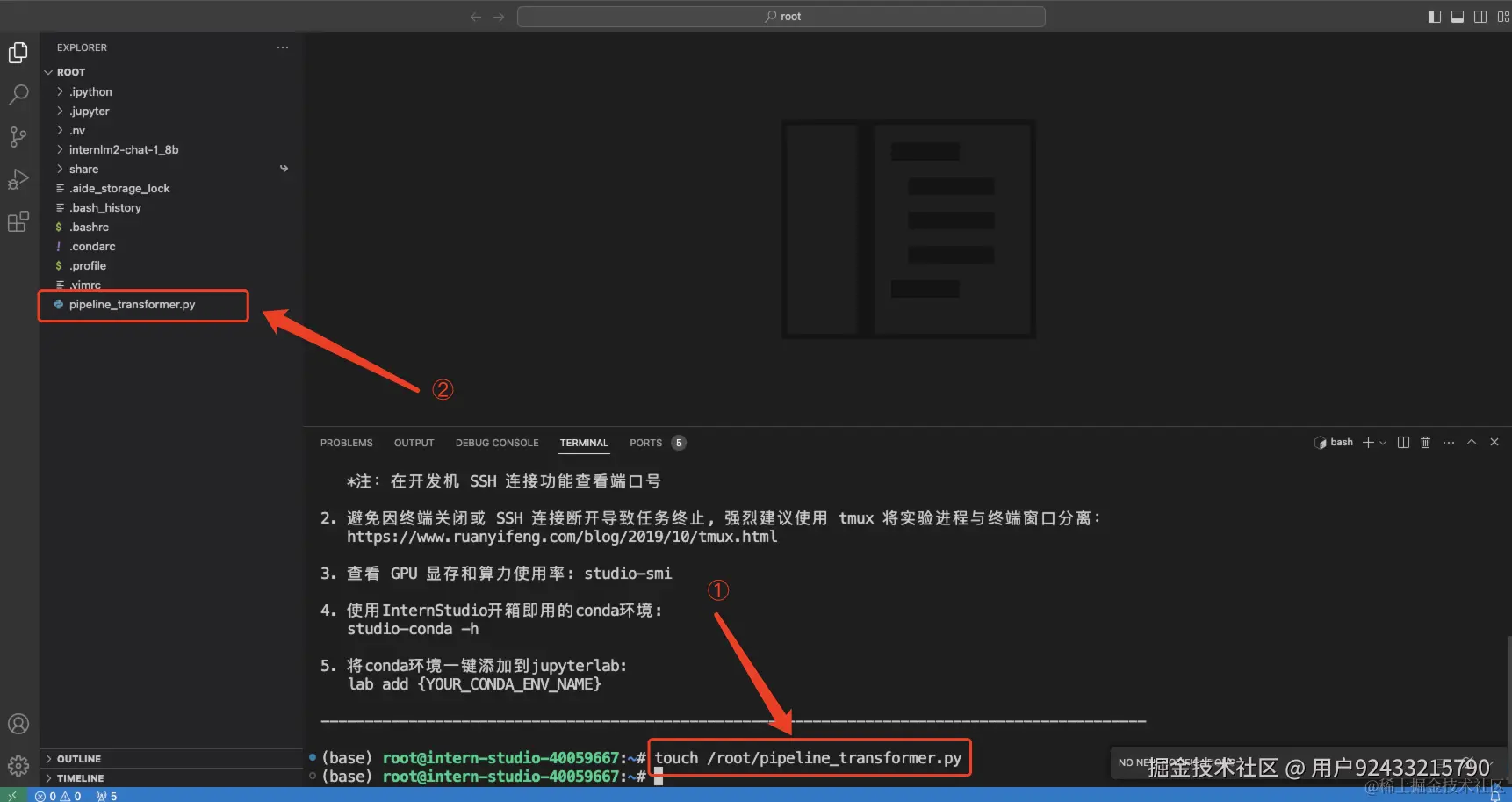Toggle the primary side bar

coord(1435,17)
